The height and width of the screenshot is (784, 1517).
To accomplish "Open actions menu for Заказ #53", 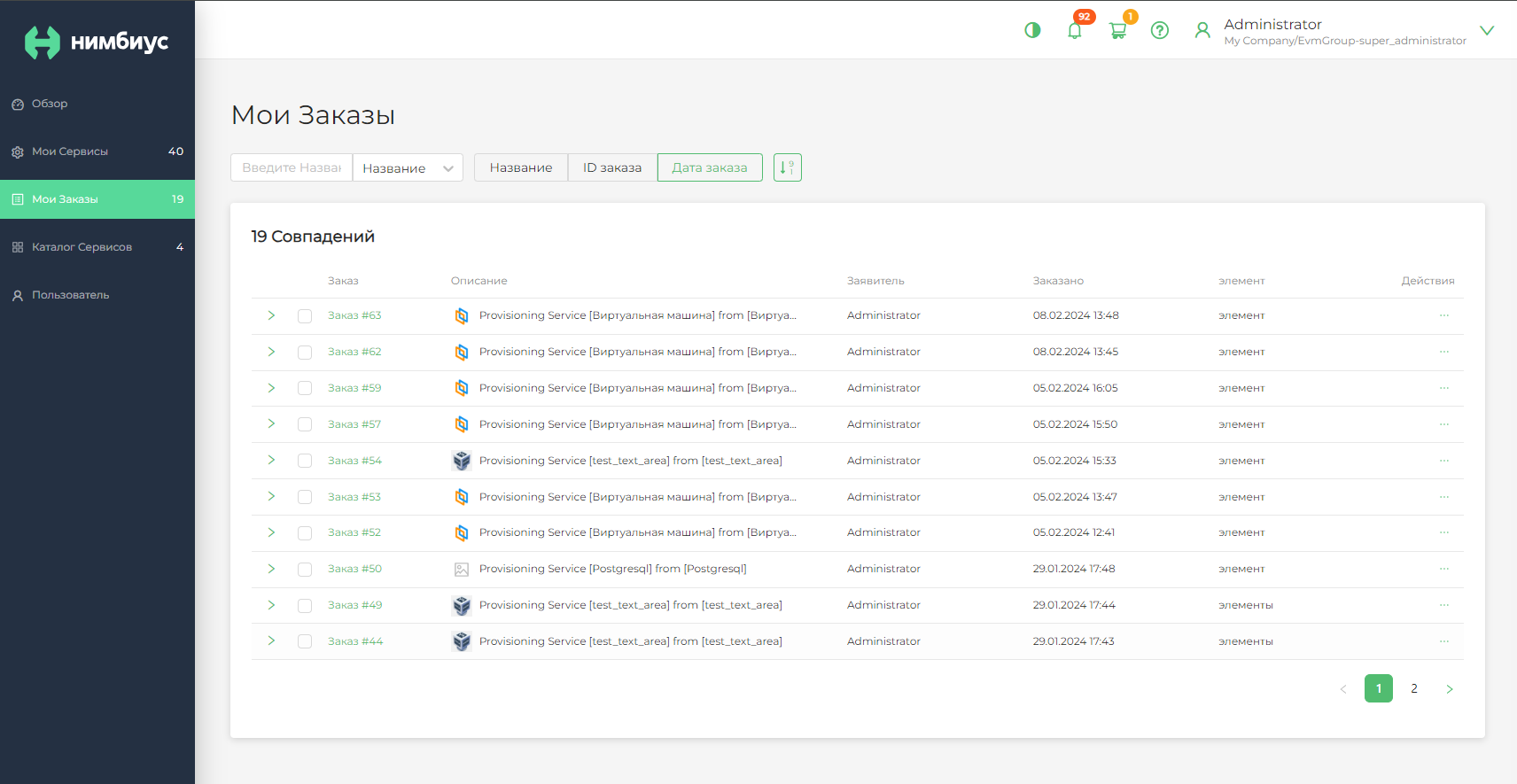I will 1444,497.
